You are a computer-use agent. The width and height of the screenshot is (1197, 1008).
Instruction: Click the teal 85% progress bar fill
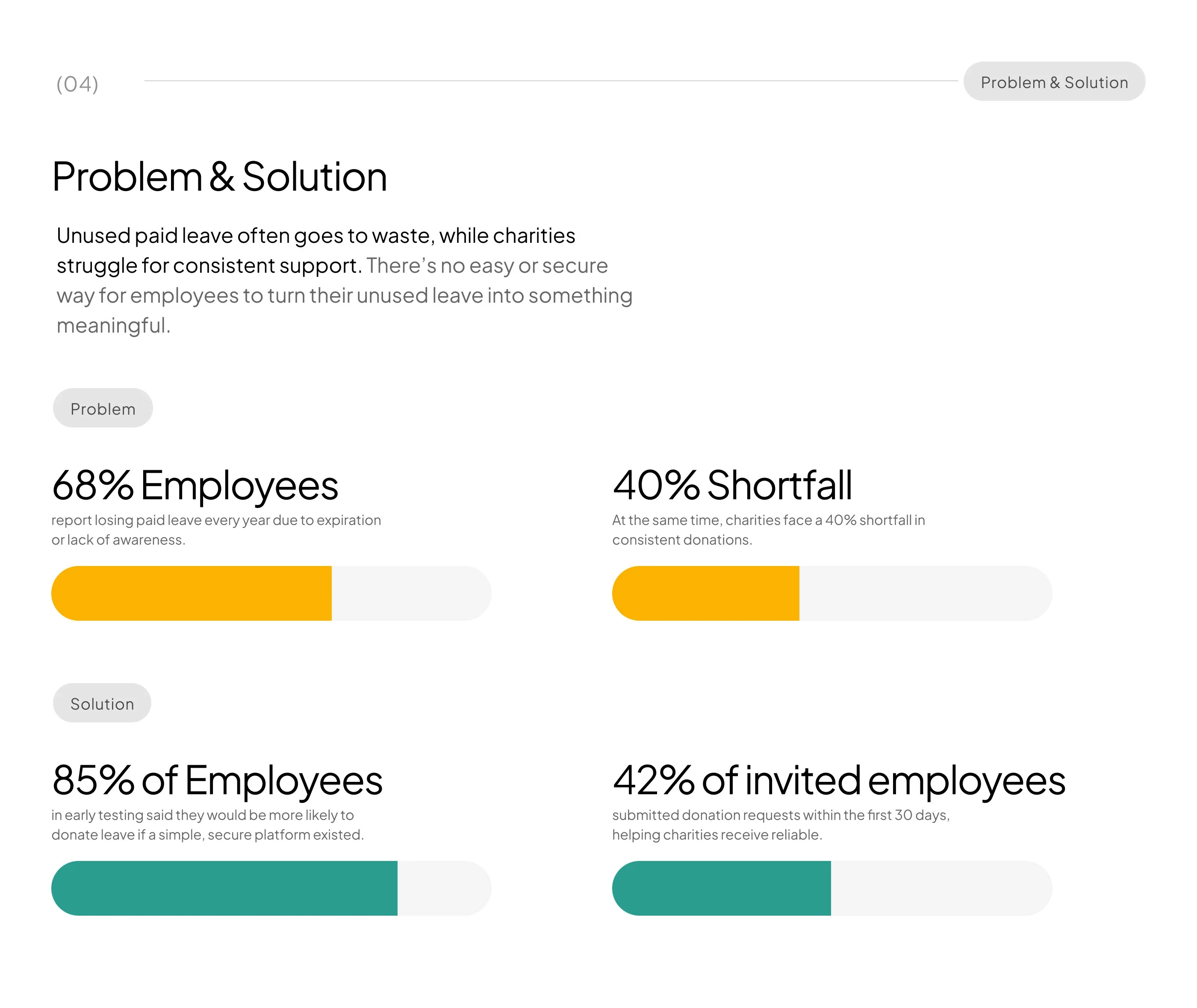[224, 888]
